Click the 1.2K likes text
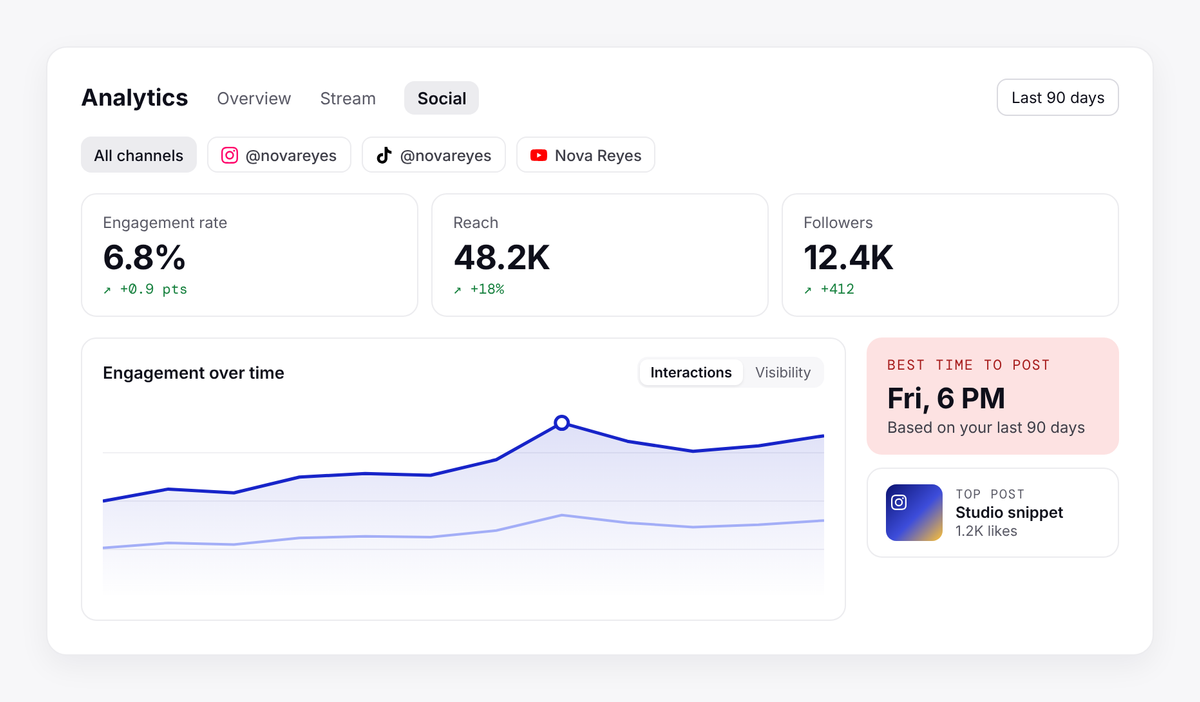This screenshot has height=702, width=1200. click(986, 531)
